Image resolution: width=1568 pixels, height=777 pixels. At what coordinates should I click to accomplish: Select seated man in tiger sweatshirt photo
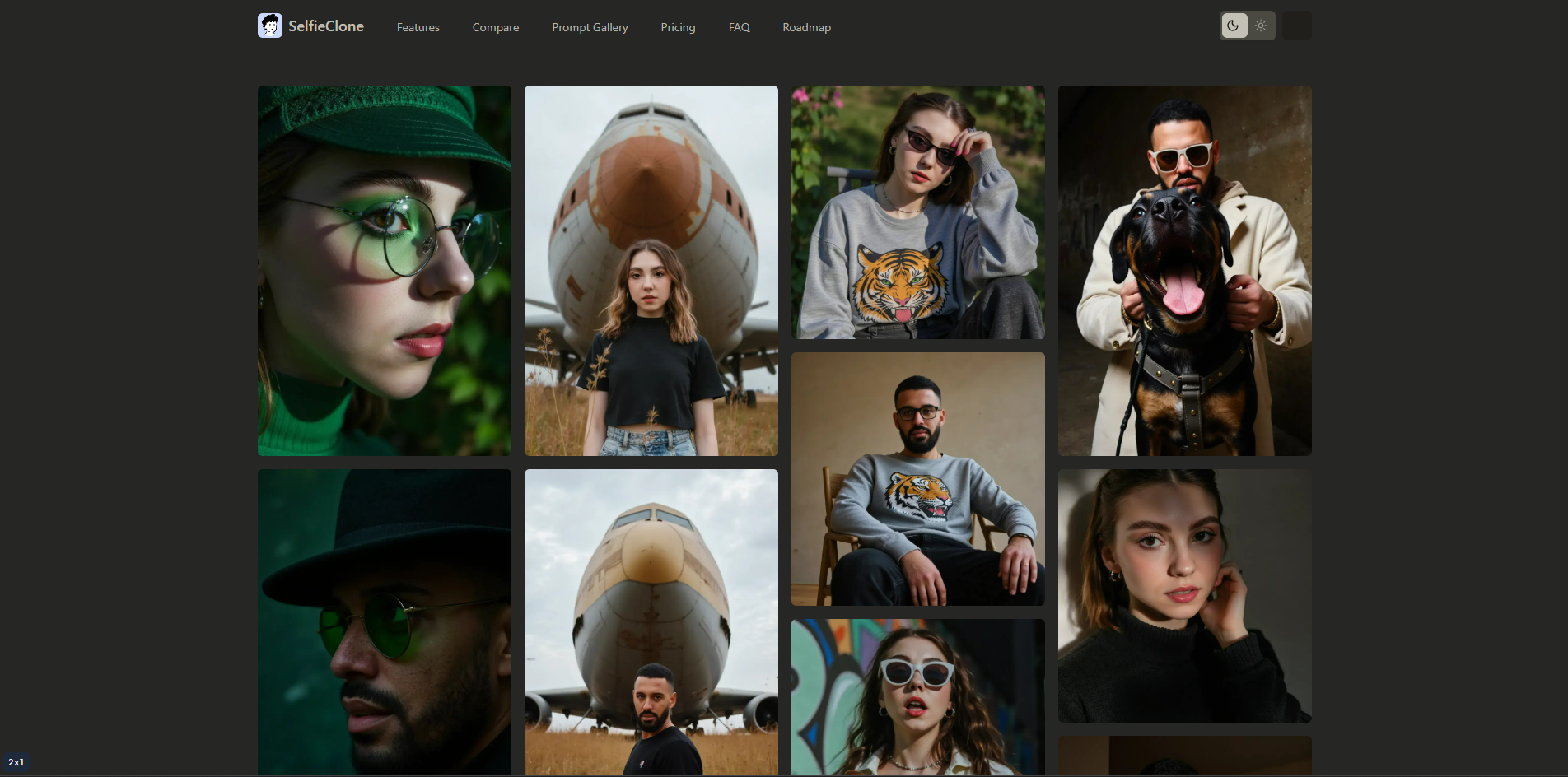tap(917, 479)
